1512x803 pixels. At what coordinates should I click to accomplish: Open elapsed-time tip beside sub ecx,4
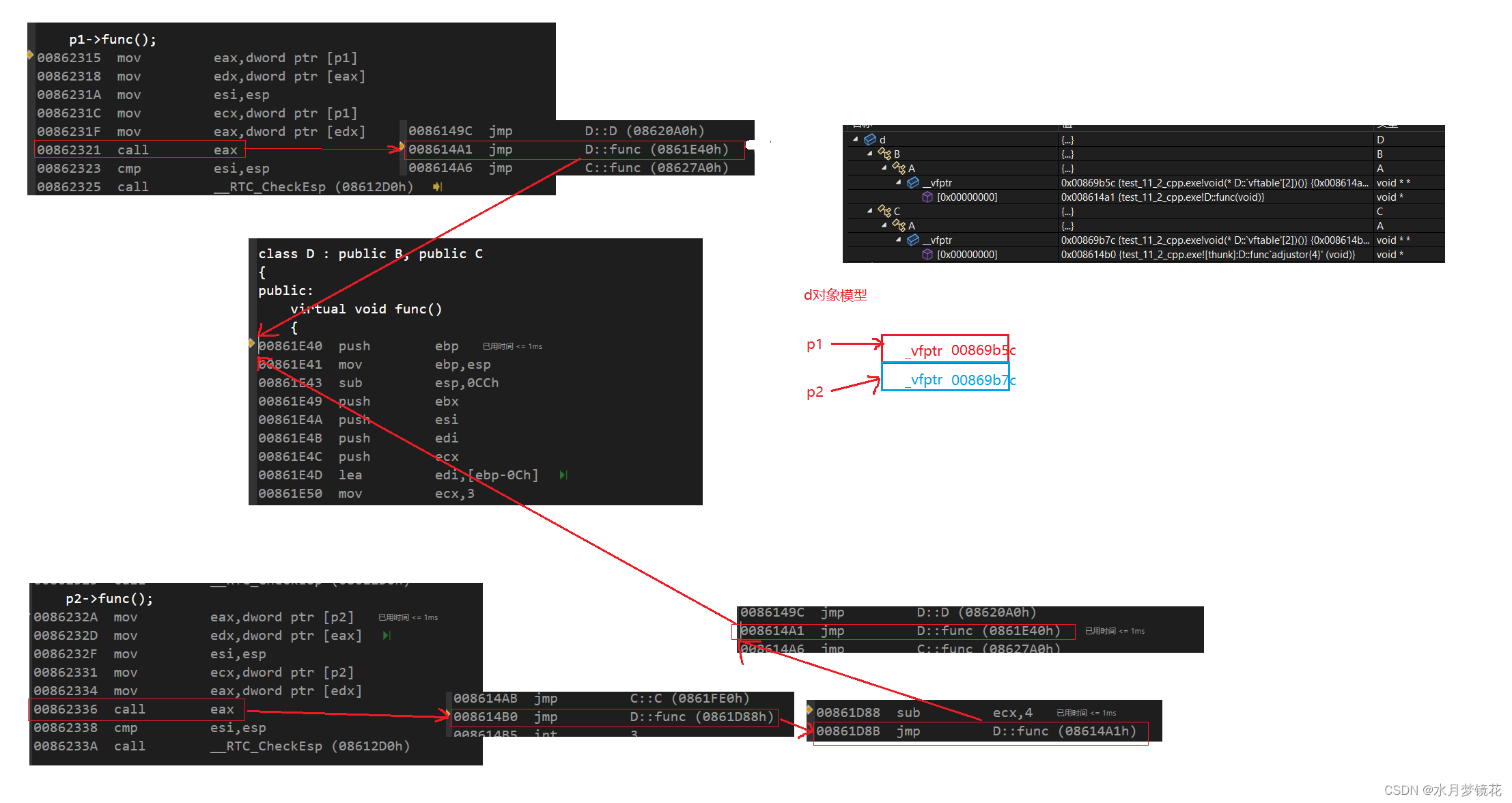click(1087, 713)
